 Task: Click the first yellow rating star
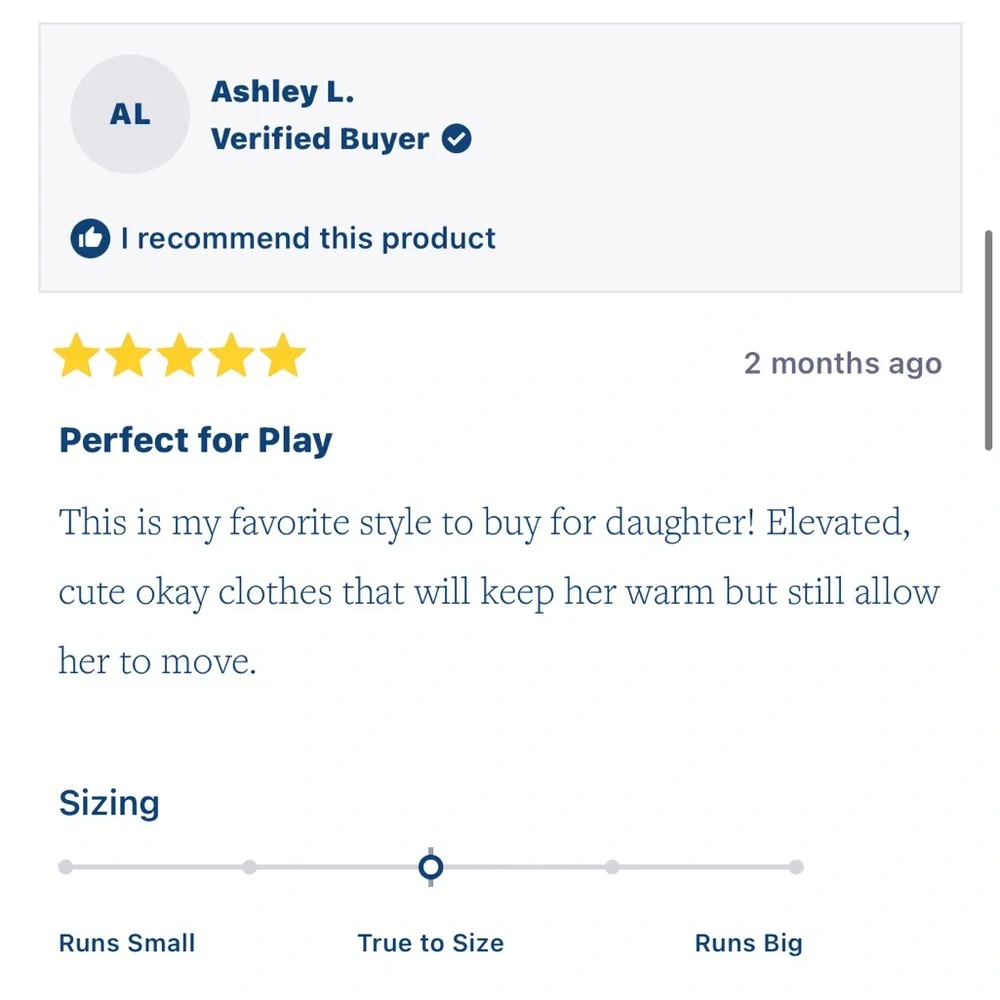click(77, 355)
